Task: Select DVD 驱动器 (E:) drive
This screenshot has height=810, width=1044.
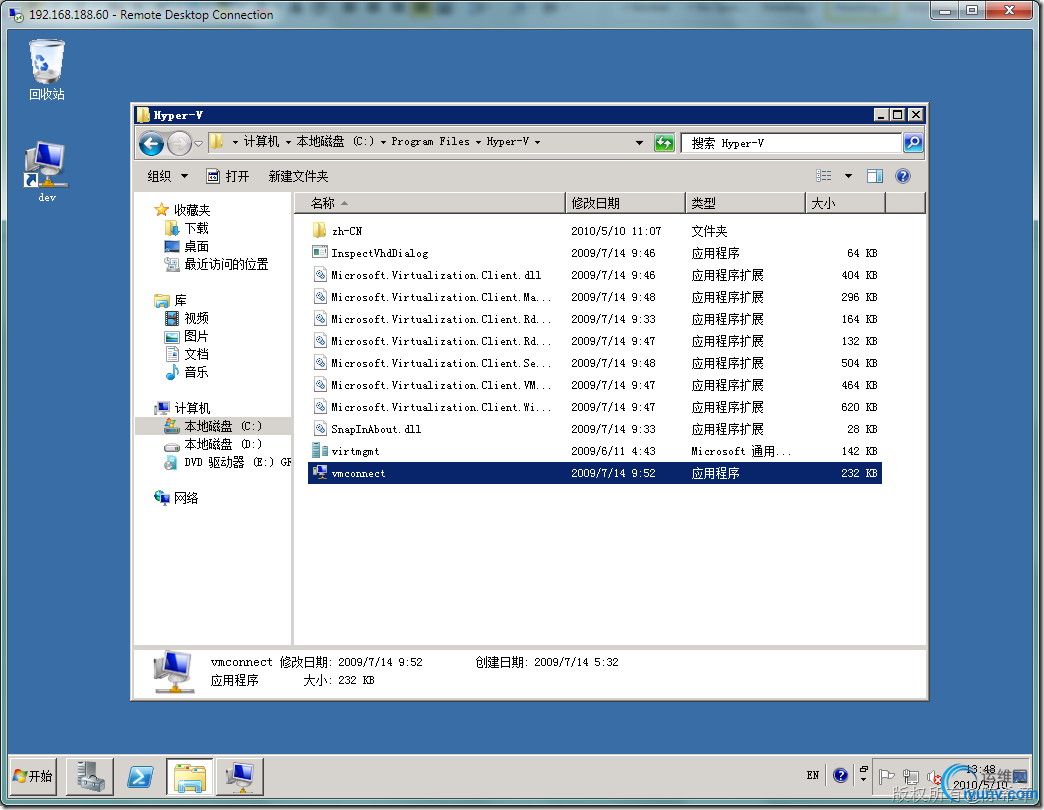Action: click(x=228, y=462)
